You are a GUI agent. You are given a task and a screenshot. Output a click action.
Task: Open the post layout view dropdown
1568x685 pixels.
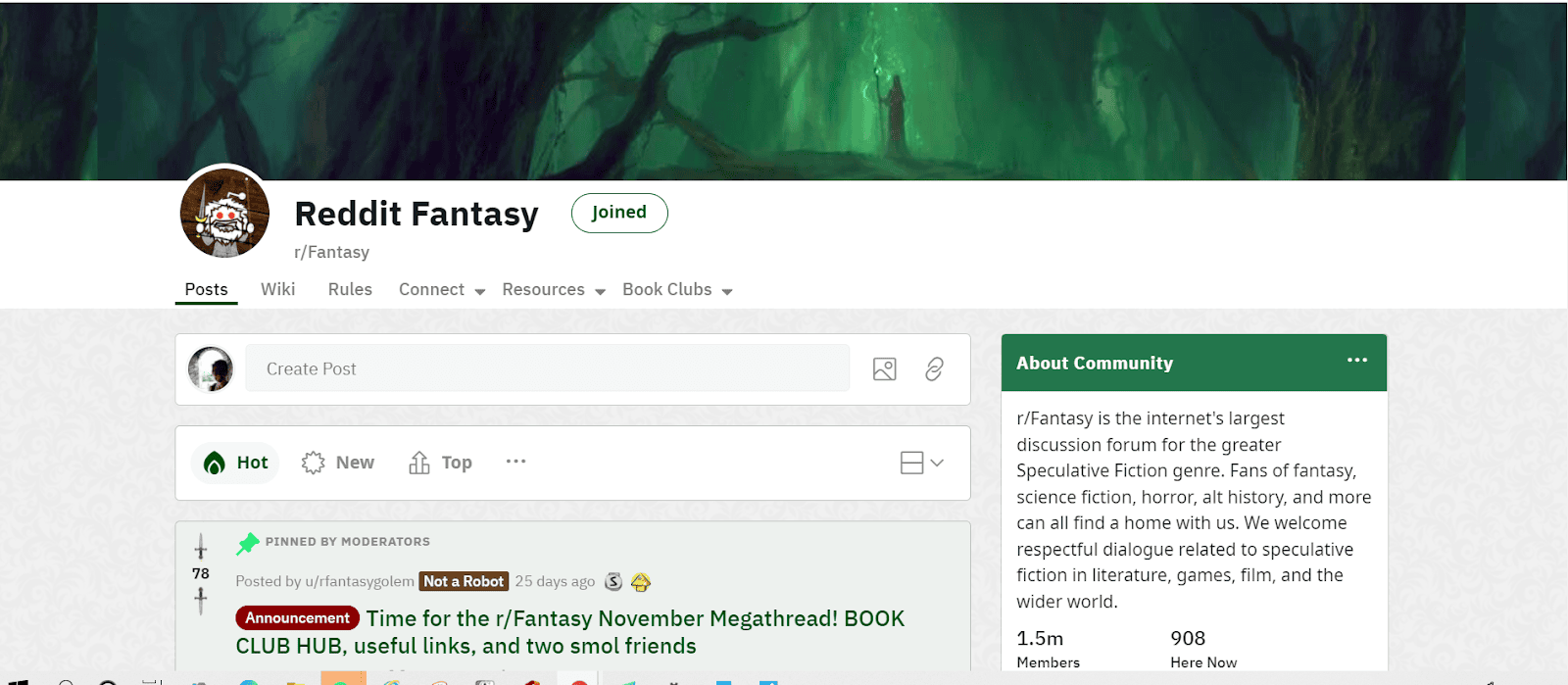(x=922, y=463)
